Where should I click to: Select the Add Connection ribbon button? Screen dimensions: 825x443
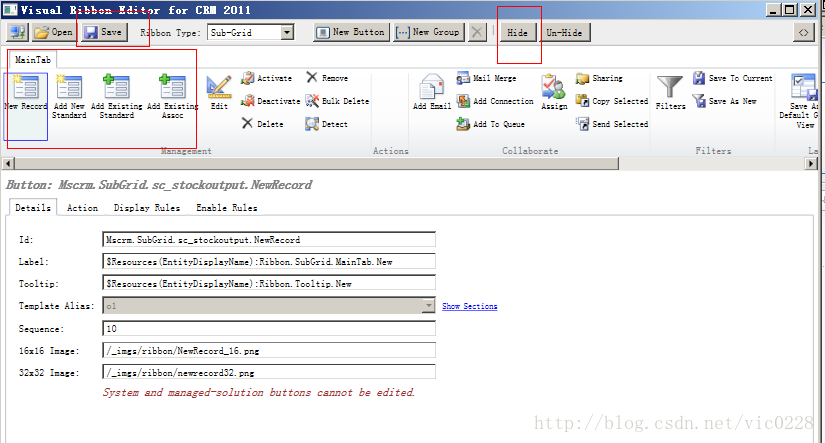tap(495, 101)
